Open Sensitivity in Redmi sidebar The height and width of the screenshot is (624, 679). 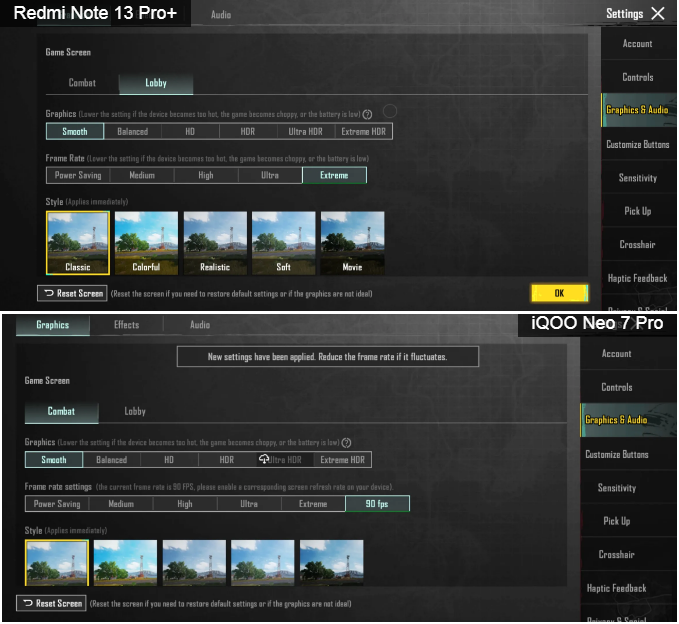pyautogui.click(x=638, y=178)
